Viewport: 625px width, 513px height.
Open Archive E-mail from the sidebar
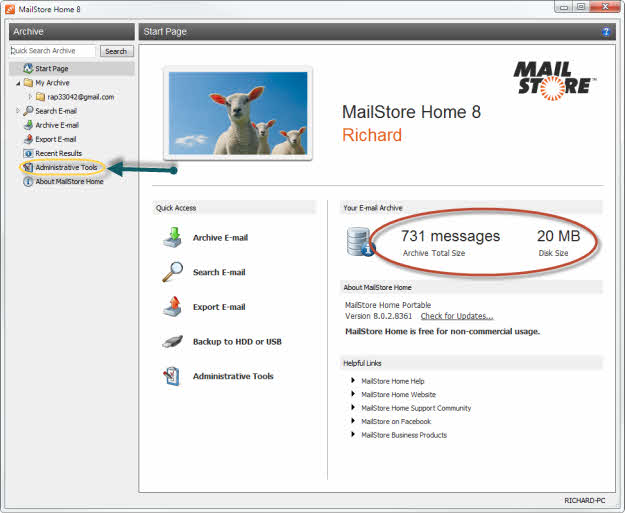[57, 125]
